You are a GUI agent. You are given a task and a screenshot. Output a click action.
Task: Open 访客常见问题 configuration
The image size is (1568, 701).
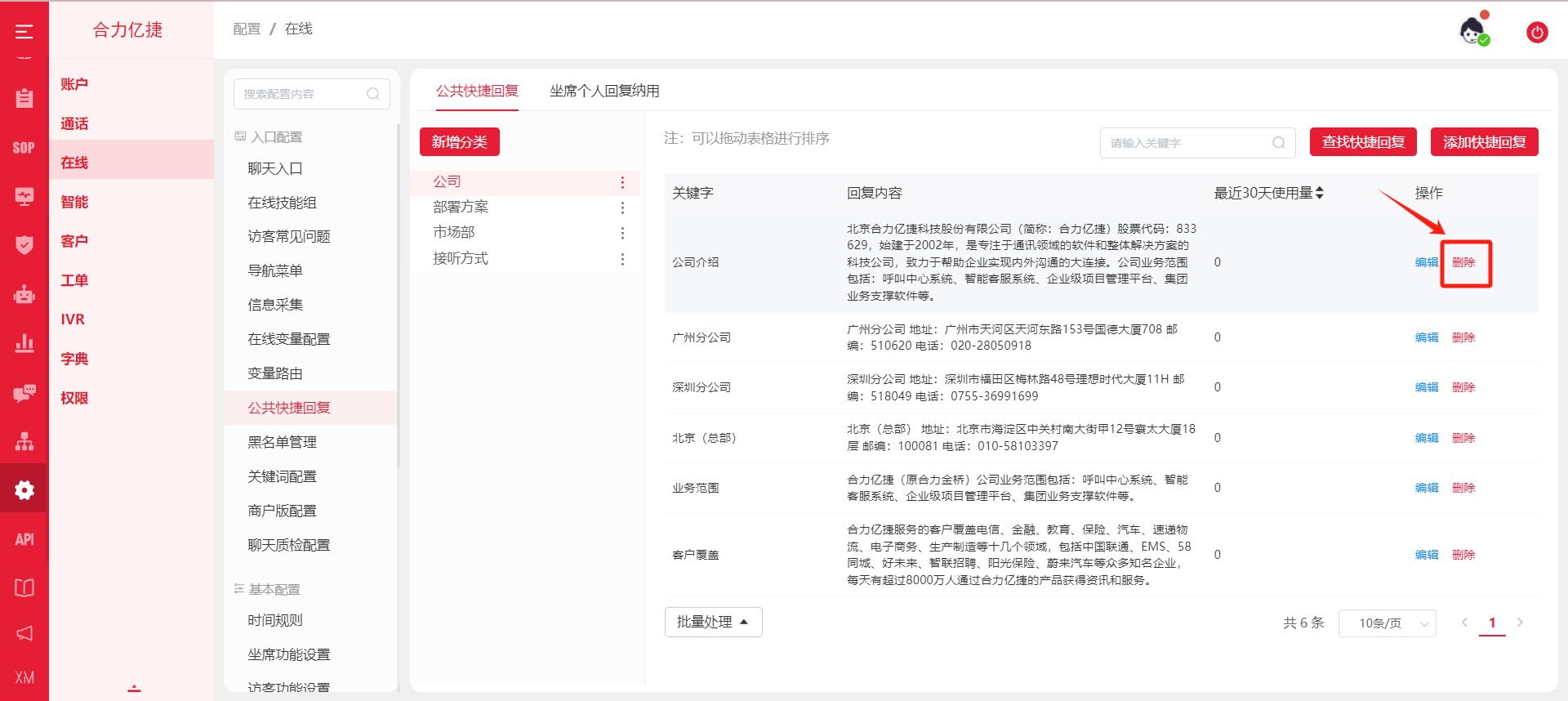(x=289, y=236)
